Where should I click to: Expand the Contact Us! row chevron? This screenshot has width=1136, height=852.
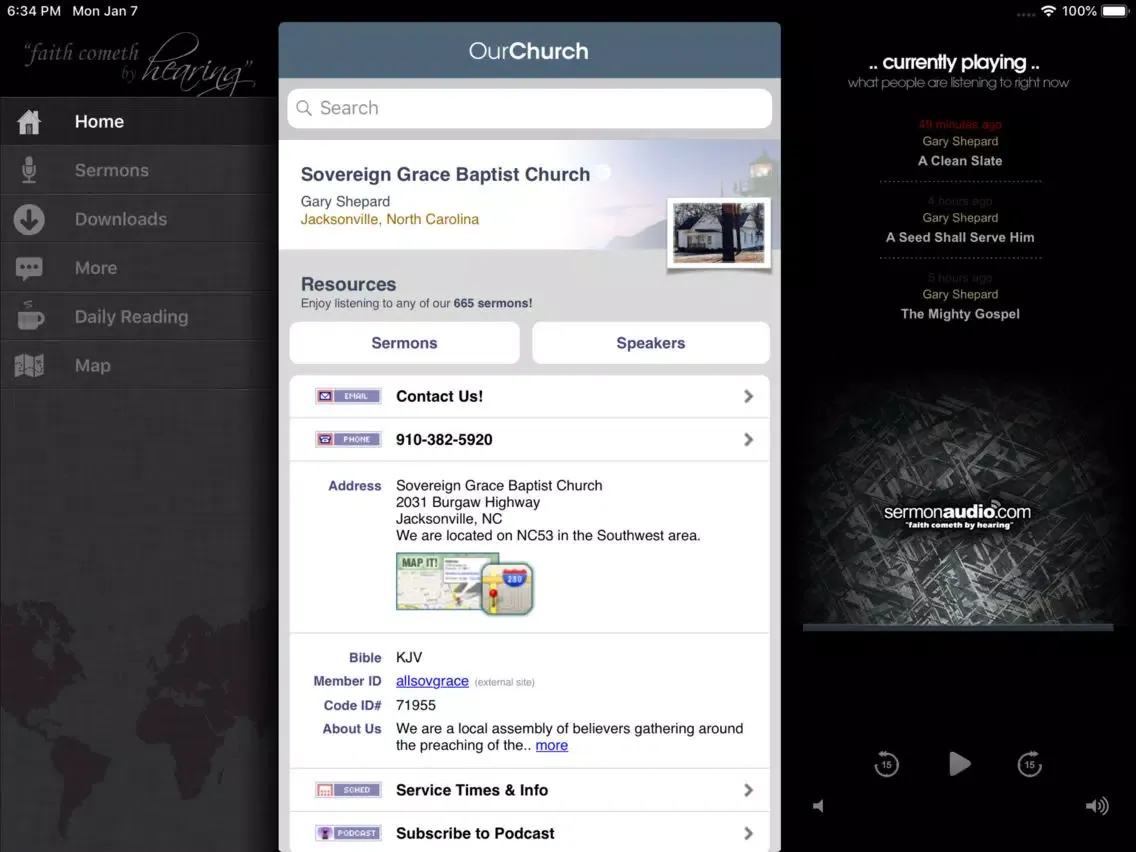[748, 396]
